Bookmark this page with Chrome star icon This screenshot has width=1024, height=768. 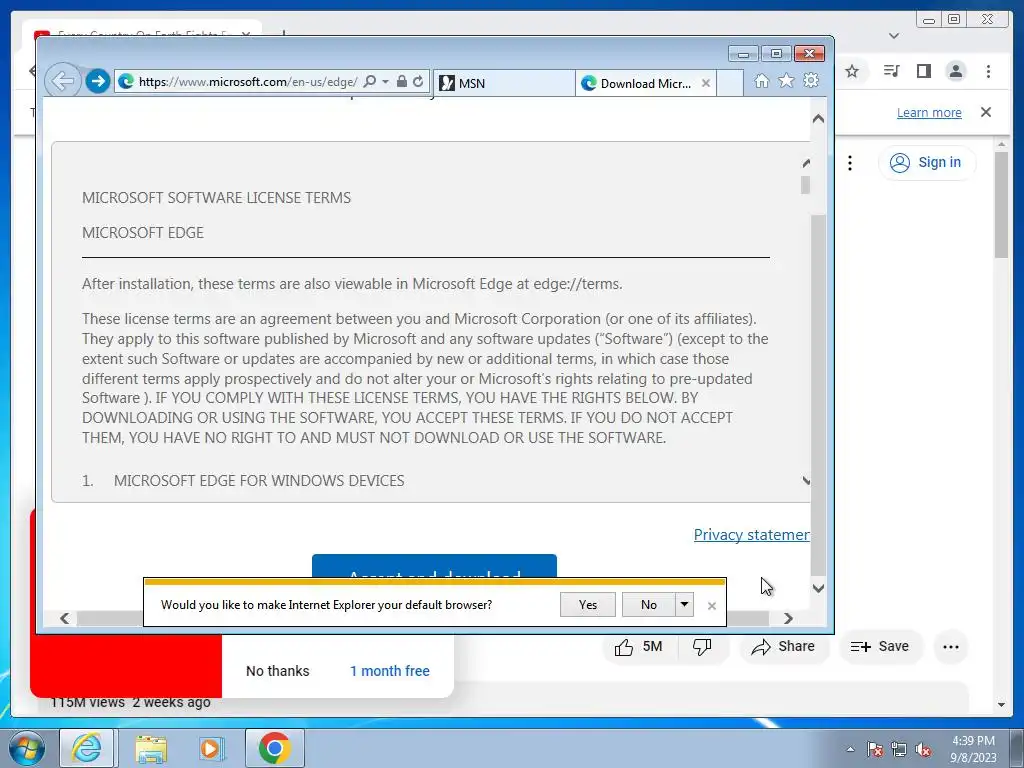852,71
